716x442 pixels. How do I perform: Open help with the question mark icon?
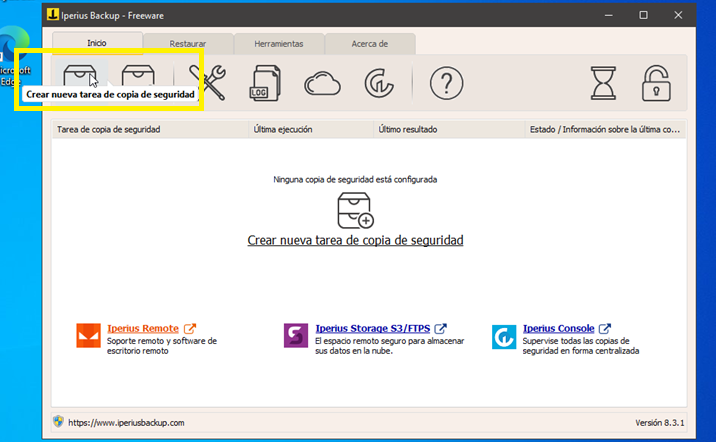[x=446, y=83]
